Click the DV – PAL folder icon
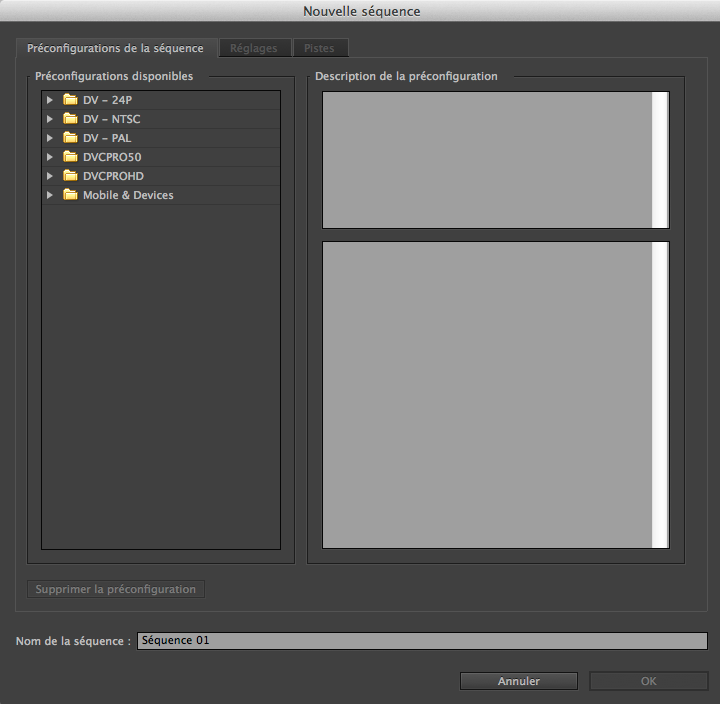 70,138
